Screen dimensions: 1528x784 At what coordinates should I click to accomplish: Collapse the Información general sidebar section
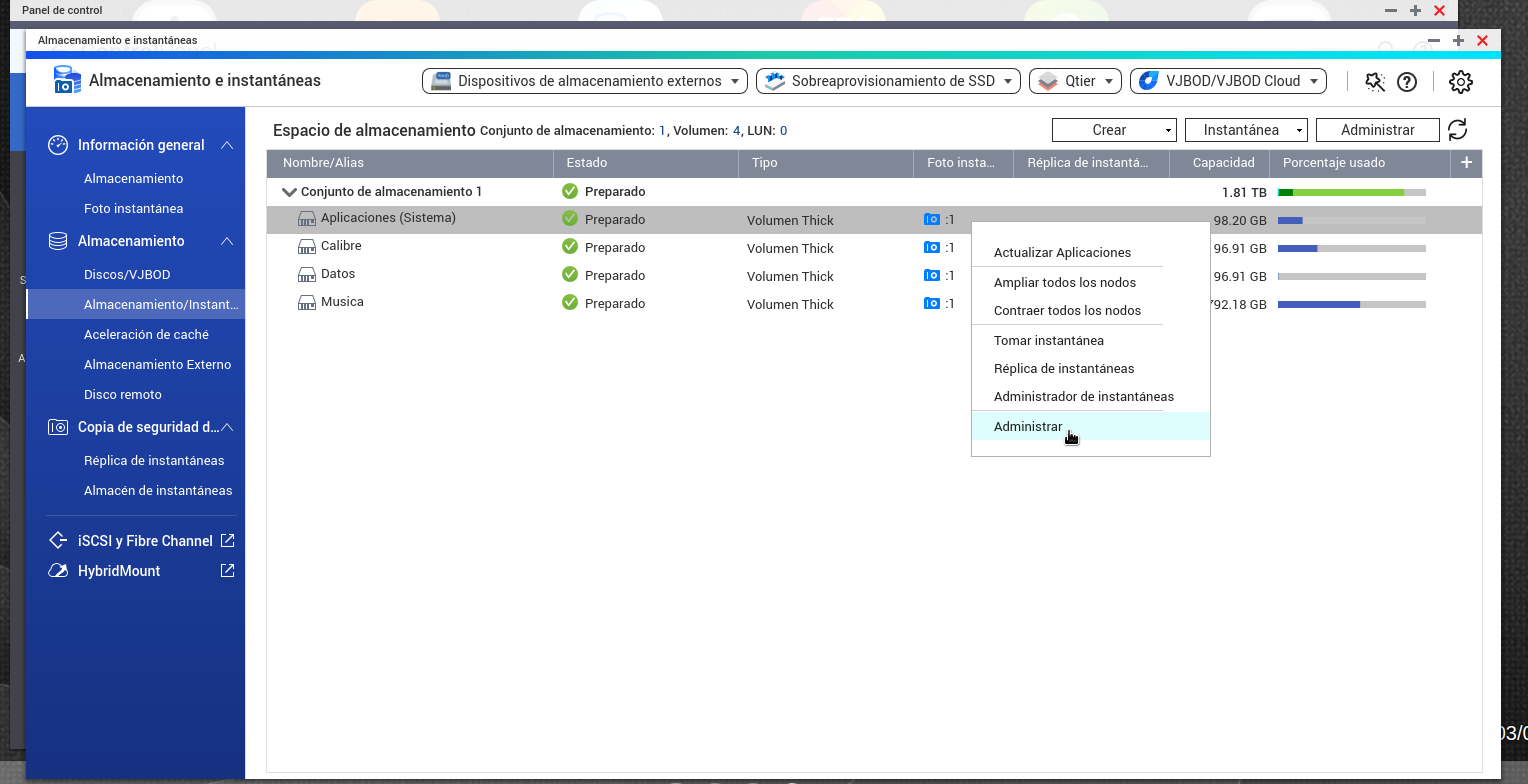(227, 145)
